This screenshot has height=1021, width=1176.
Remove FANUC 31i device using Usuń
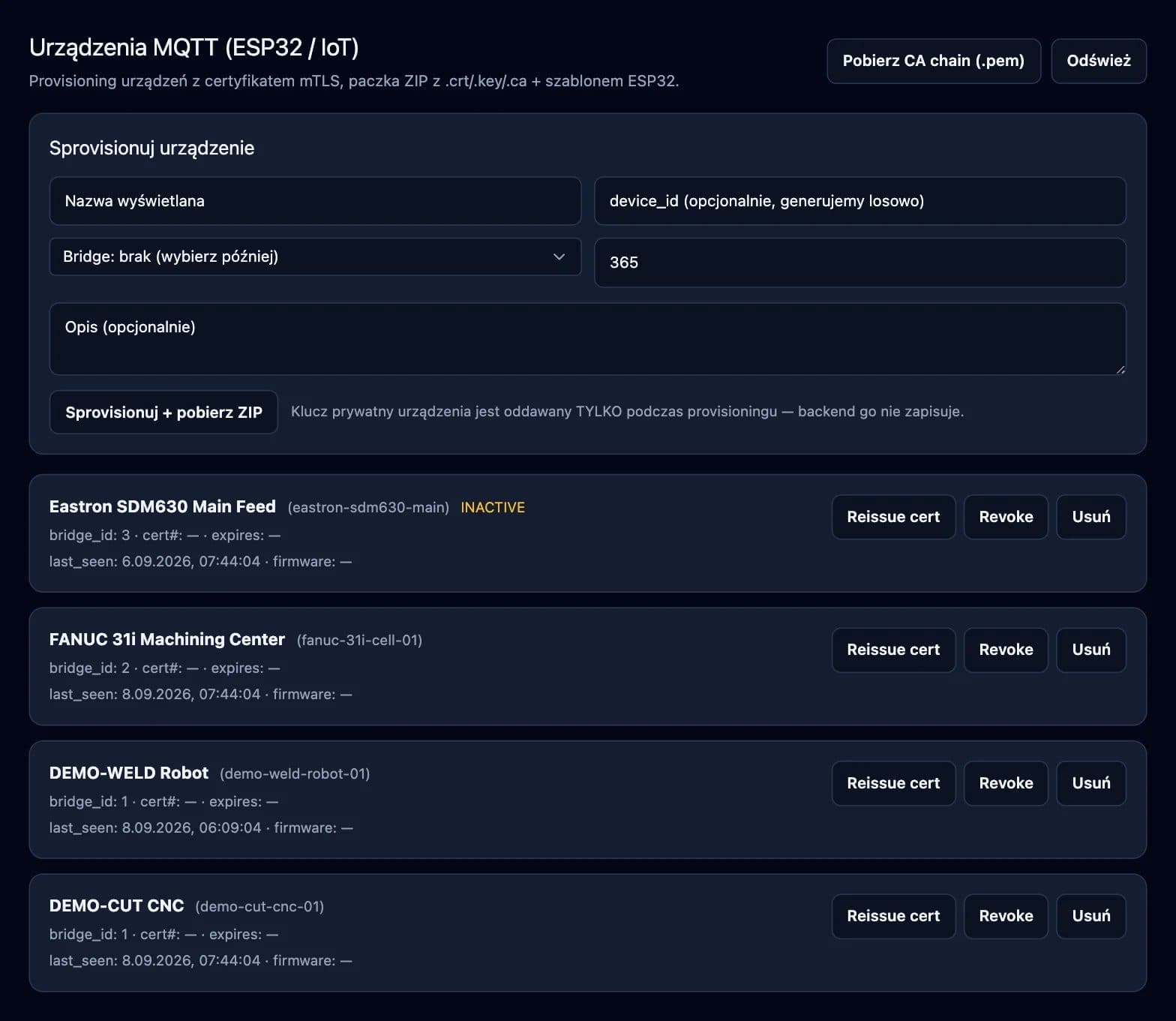(x=1091, y=650)
